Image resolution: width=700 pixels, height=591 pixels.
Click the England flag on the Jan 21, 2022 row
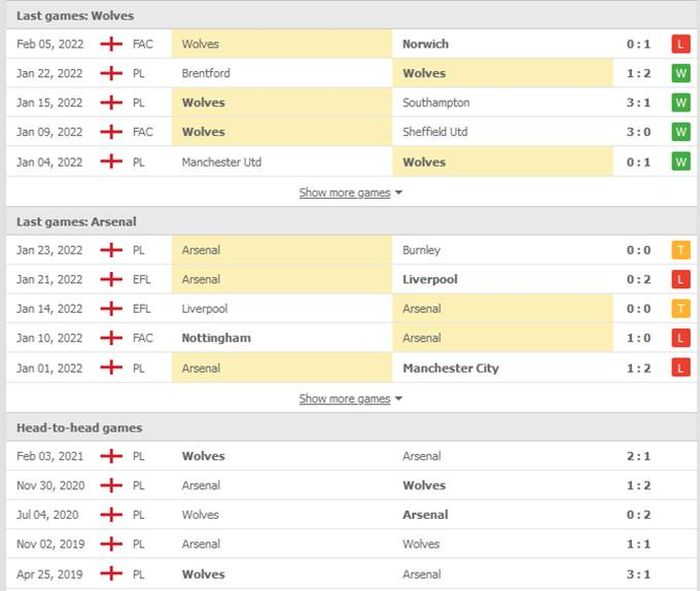coord(111,279)
